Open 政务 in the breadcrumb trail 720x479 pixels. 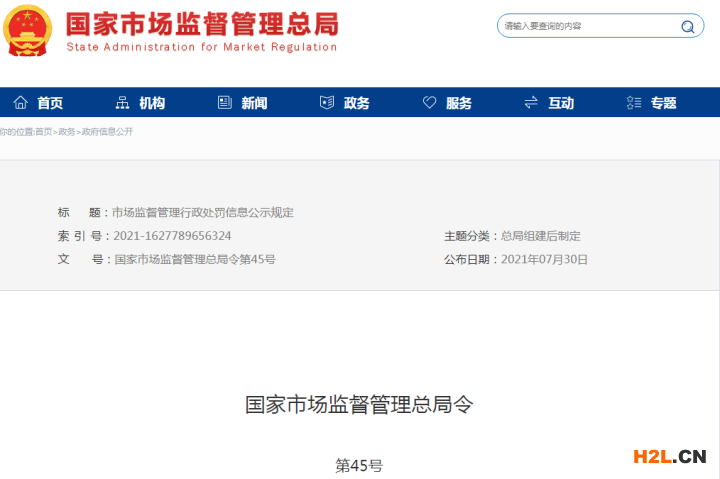pos(67,132)
